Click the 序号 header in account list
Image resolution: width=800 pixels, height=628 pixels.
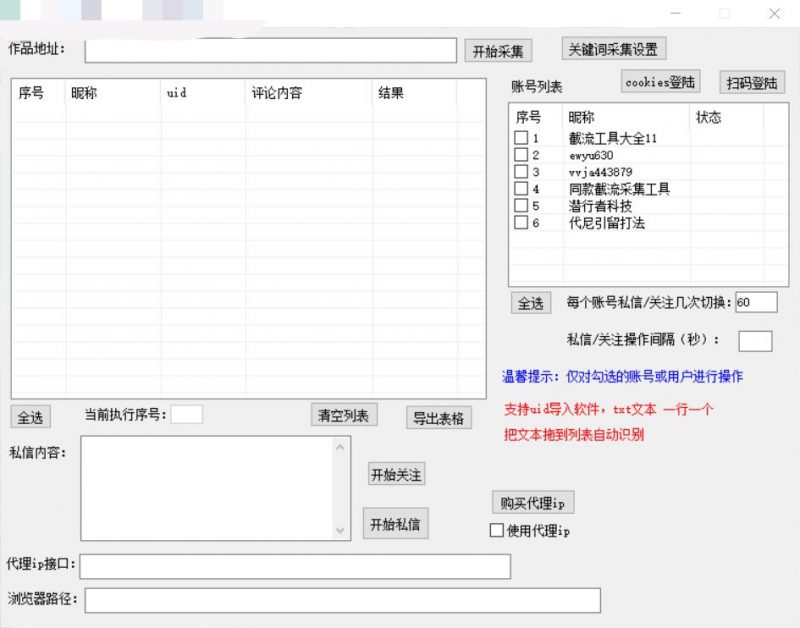point(536,117)
